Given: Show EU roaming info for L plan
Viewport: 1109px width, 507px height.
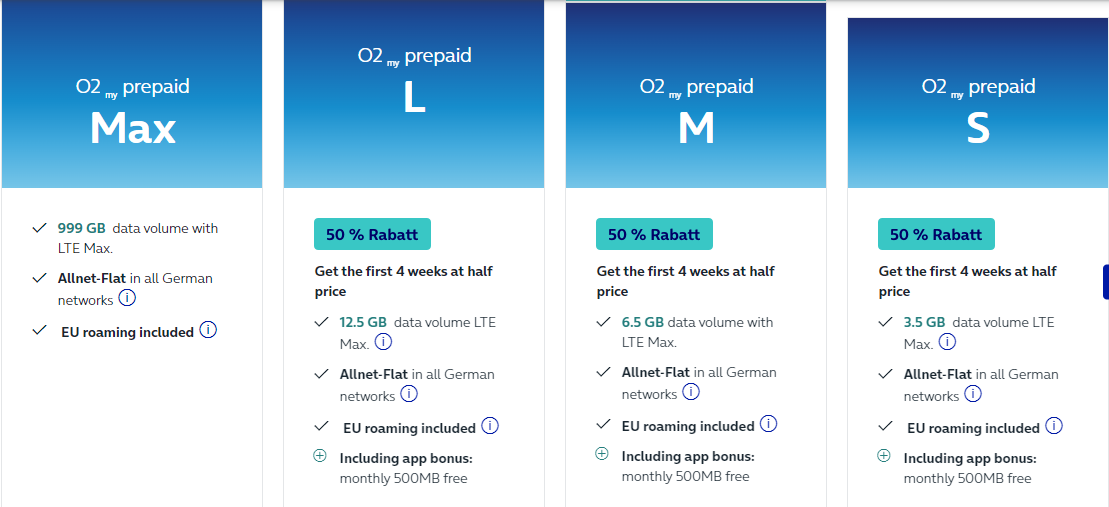Looking at the screenshot, I should tap(490, 426).
